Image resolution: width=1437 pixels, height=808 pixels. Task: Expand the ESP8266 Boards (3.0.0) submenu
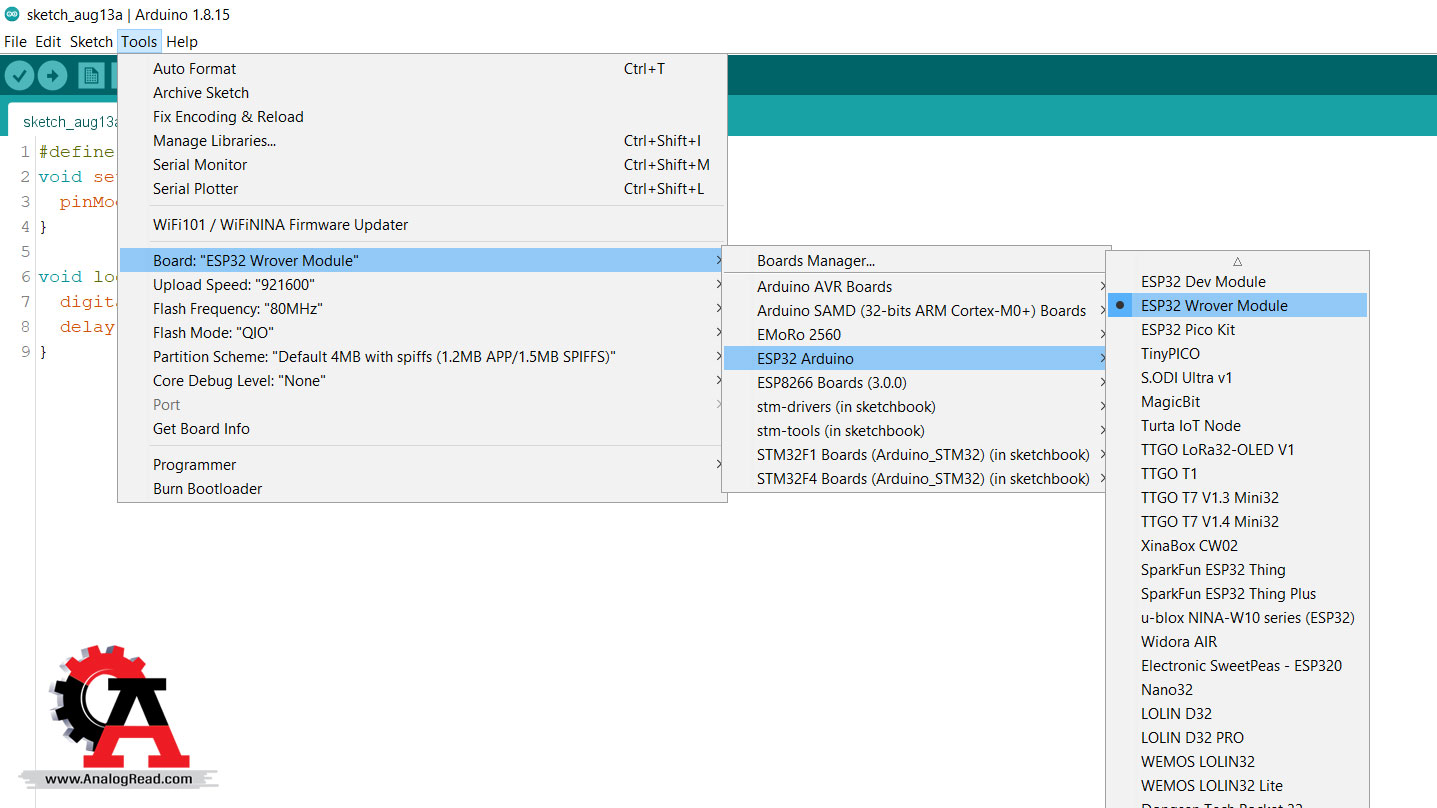coord(916,383)
